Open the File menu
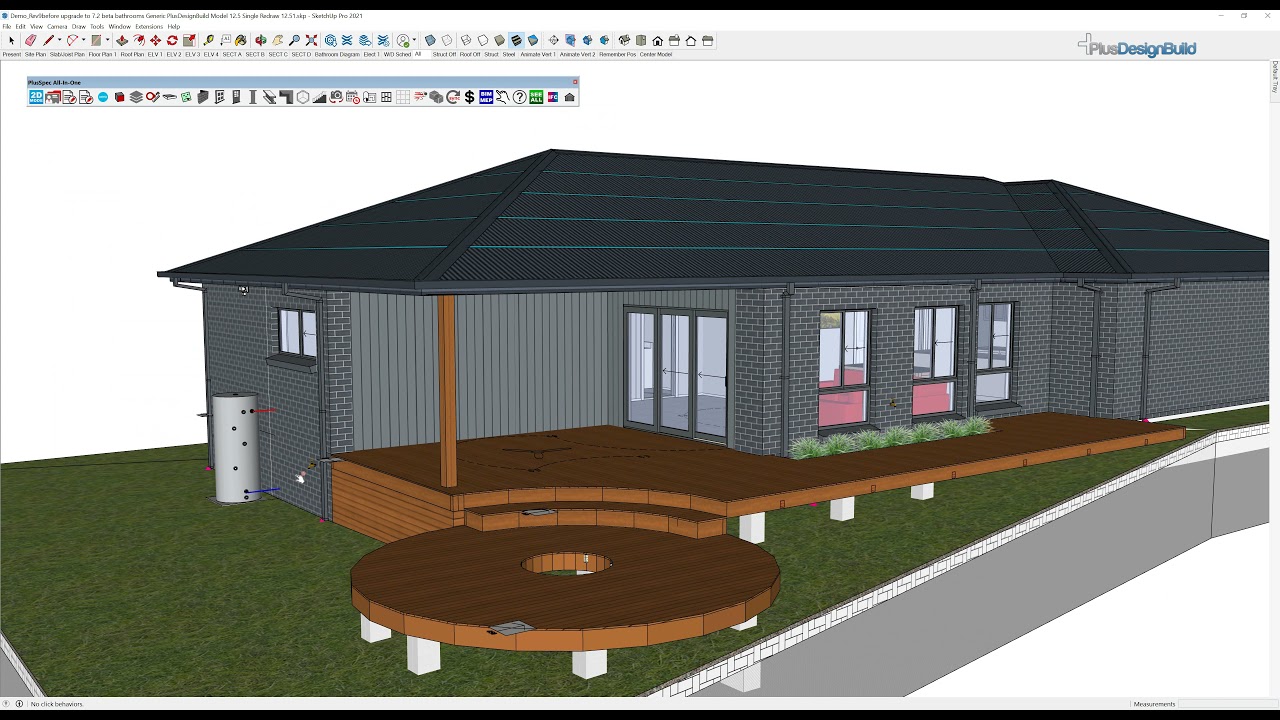Viewport: 1280px width, 720px height. coord(7,27)
